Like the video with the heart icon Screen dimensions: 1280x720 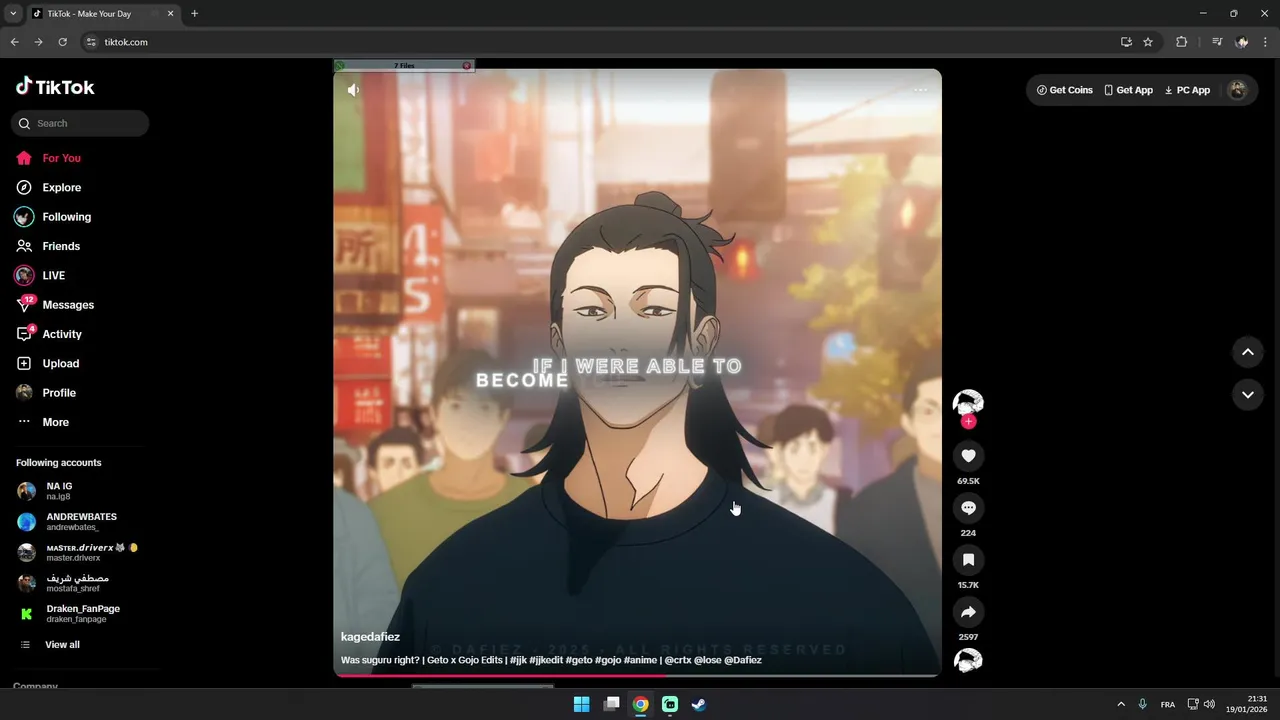pyautogui.click(x=968, y=456)
